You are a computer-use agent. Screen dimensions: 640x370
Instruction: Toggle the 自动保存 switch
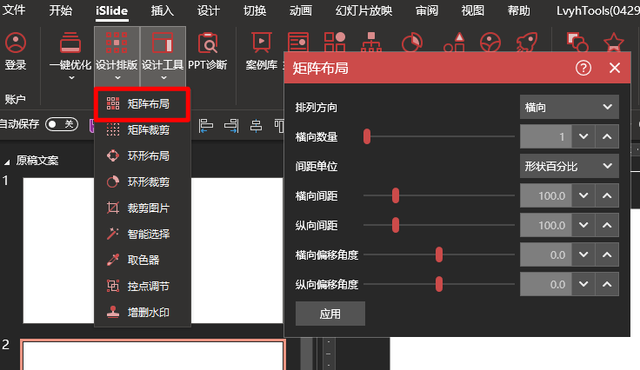coord(62,124)
